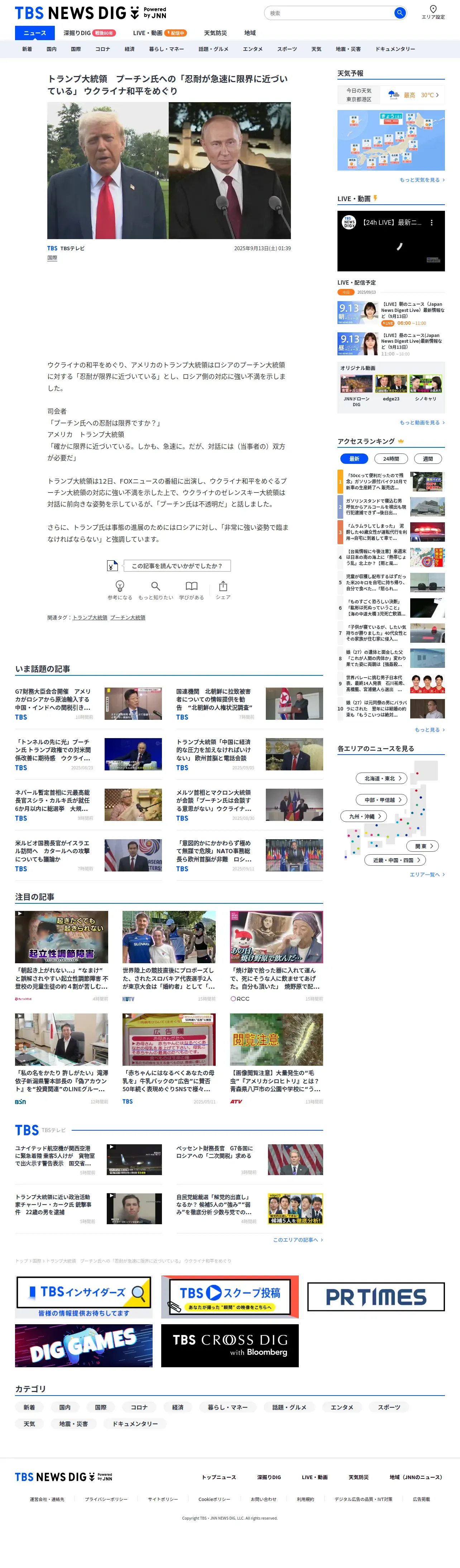Open the 北海道・東北 area button

point(382,779)
